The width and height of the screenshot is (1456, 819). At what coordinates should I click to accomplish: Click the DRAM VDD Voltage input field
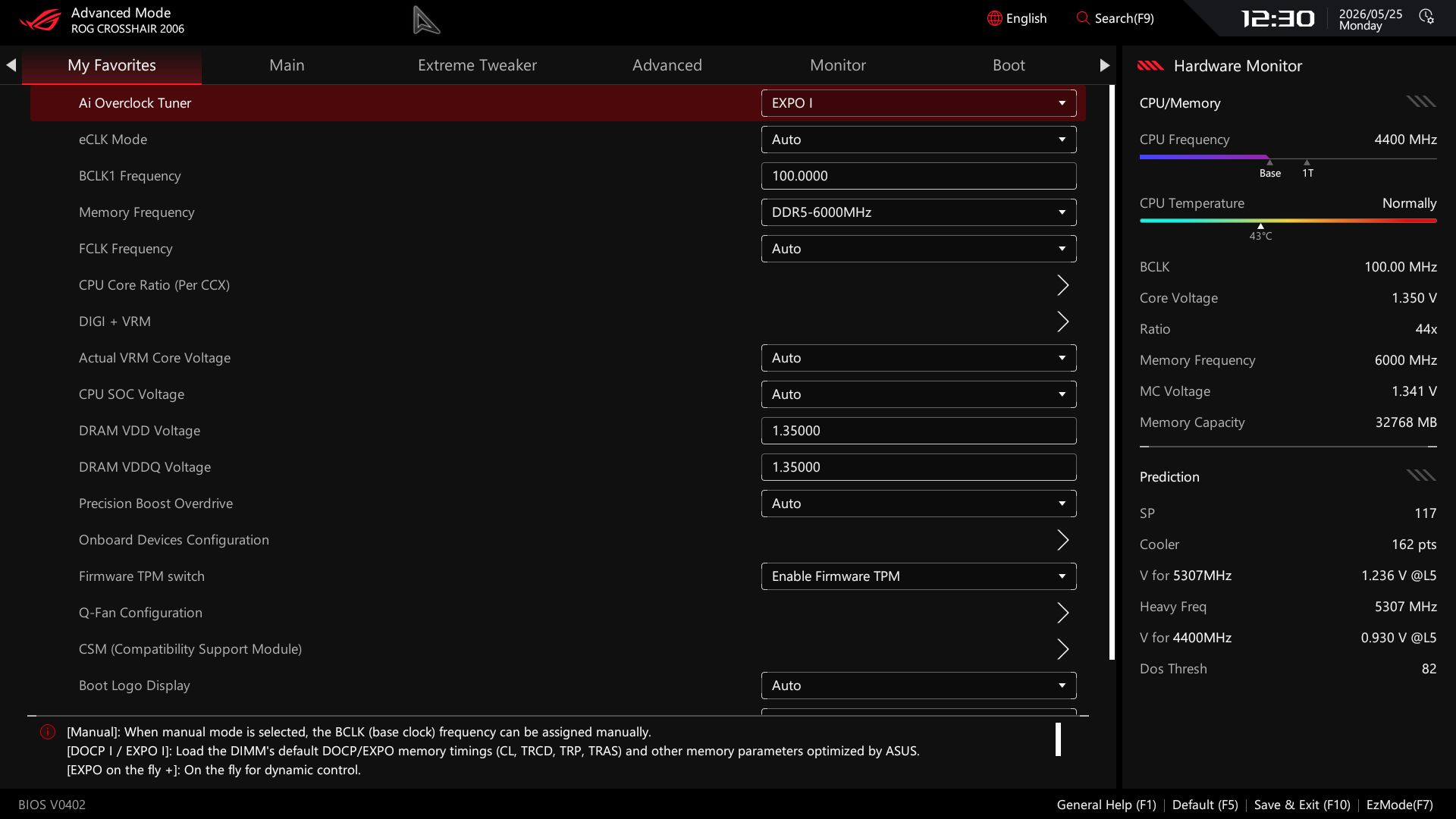coord(918,431)
